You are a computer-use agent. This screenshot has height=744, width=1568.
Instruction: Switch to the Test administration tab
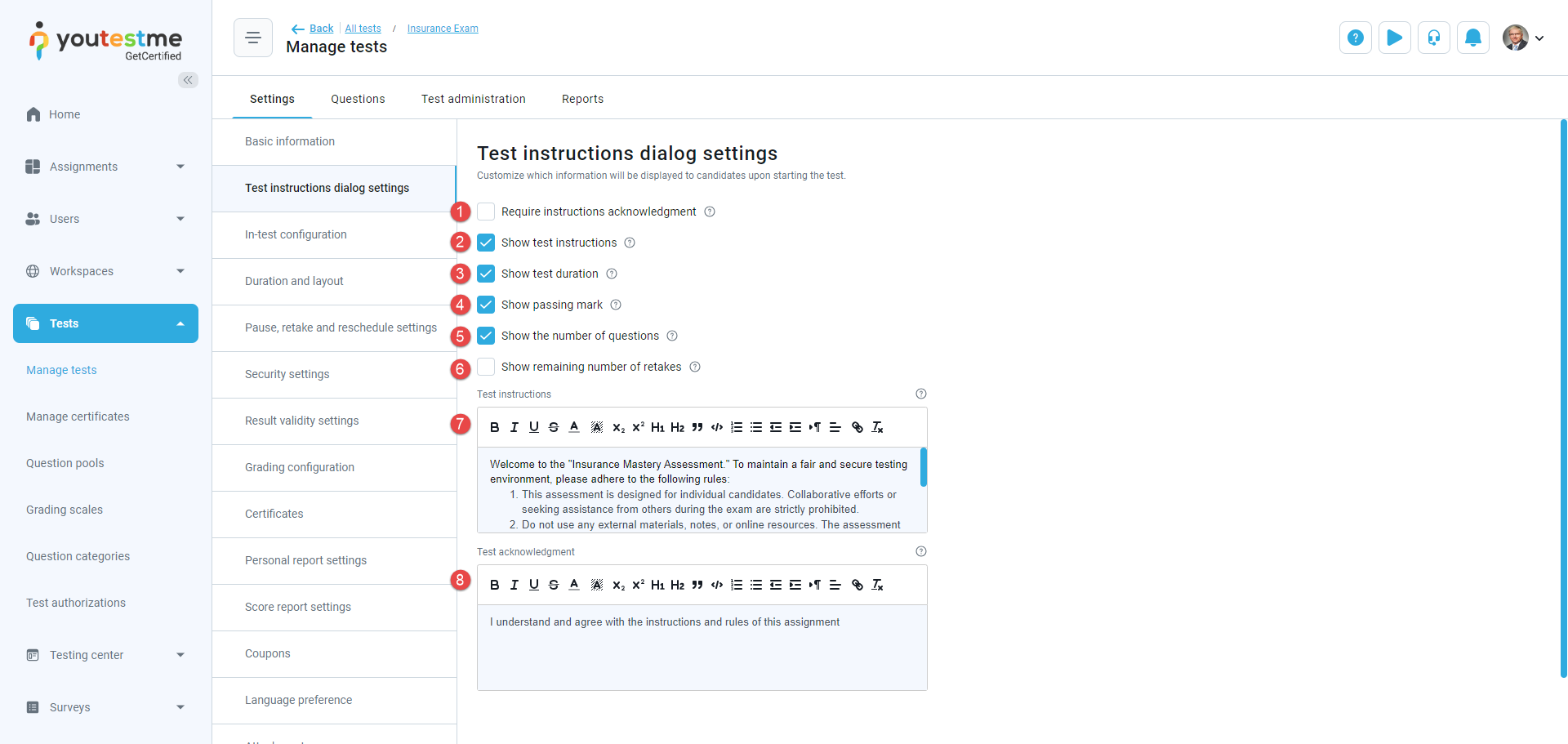(474, 99)
